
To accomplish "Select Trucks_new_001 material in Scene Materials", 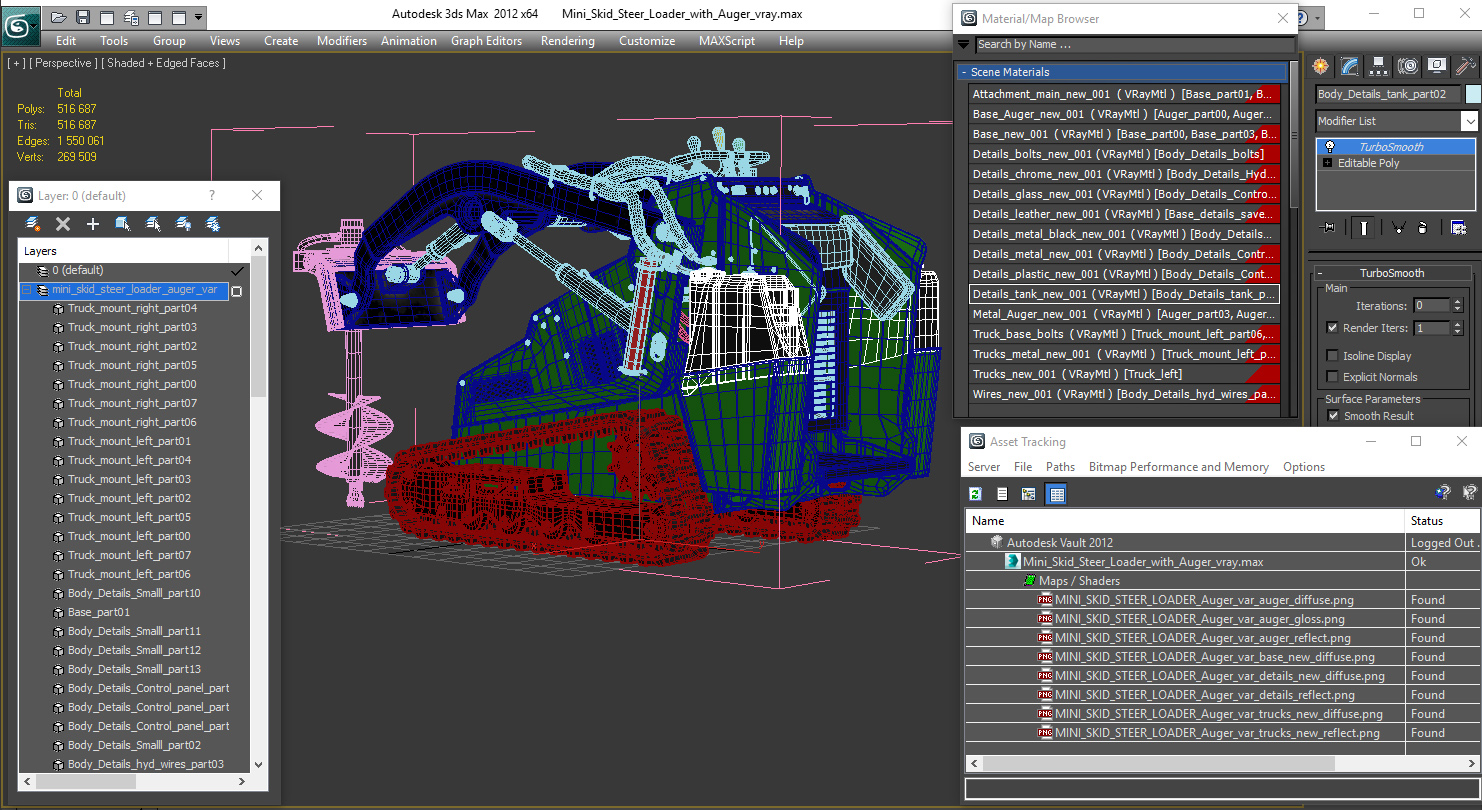I will pyautogui.click(x=1124, y=374).
